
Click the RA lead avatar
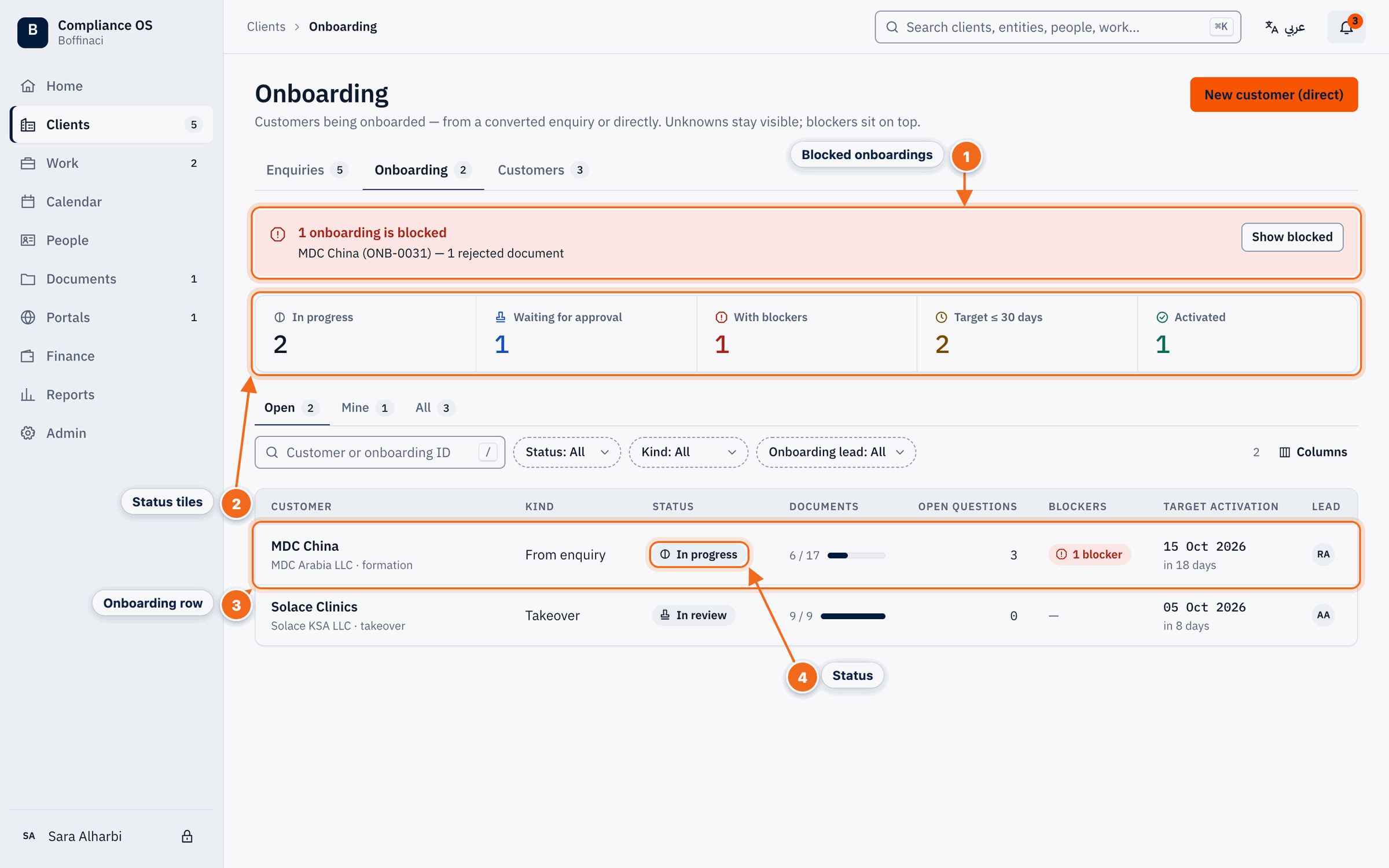pos(1323,554)
